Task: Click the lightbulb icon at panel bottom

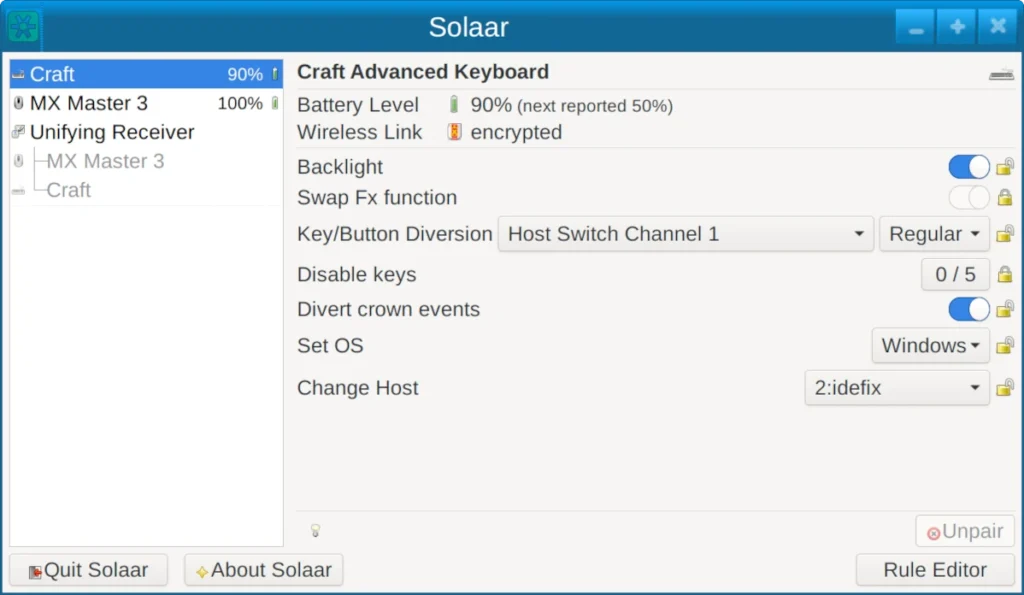Action: pyautogui.click(x=315, y=531)
